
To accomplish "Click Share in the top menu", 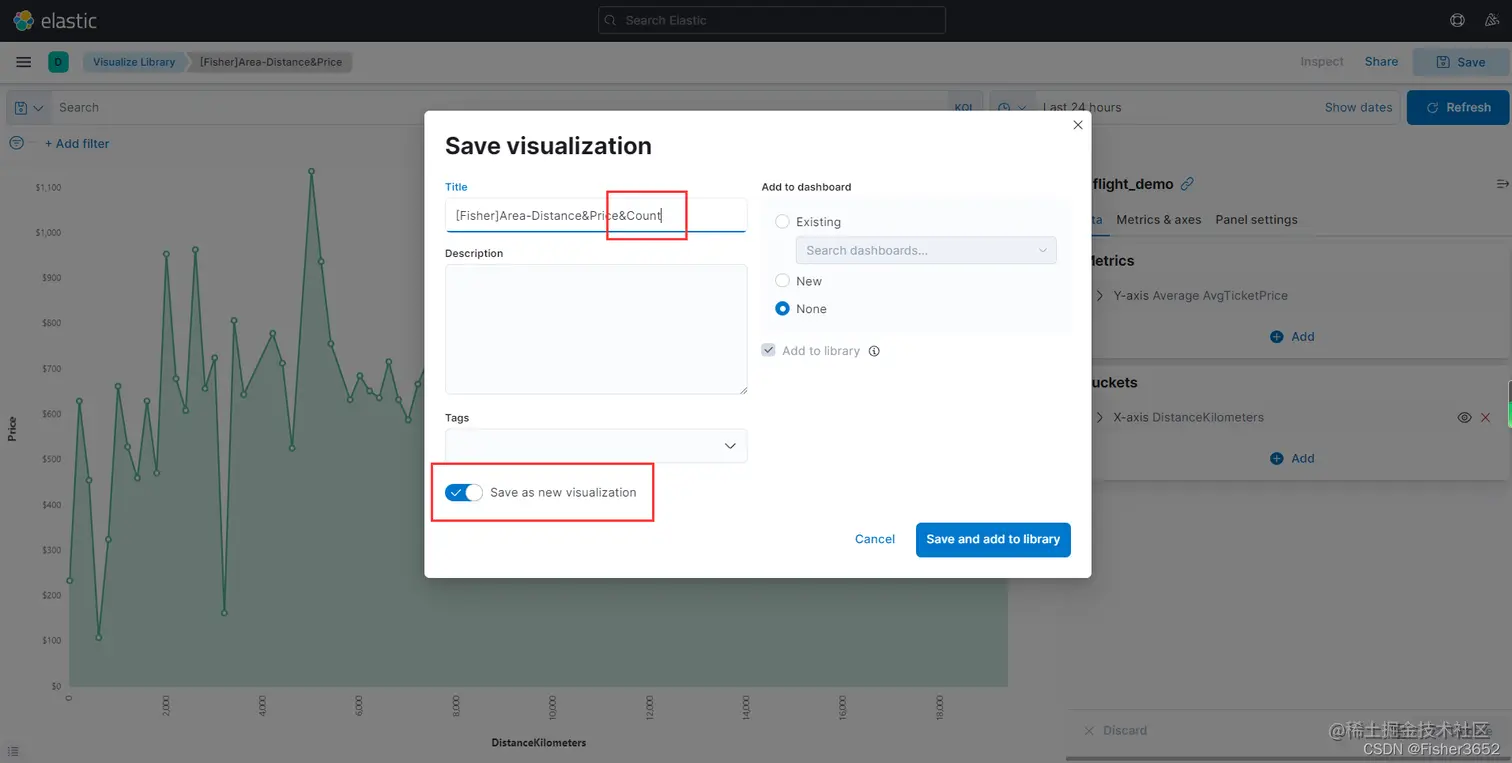I will click(x=1381, y=62).
